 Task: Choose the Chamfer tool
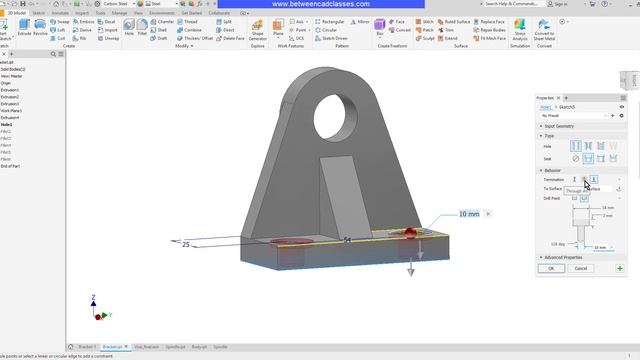[162, 22]
